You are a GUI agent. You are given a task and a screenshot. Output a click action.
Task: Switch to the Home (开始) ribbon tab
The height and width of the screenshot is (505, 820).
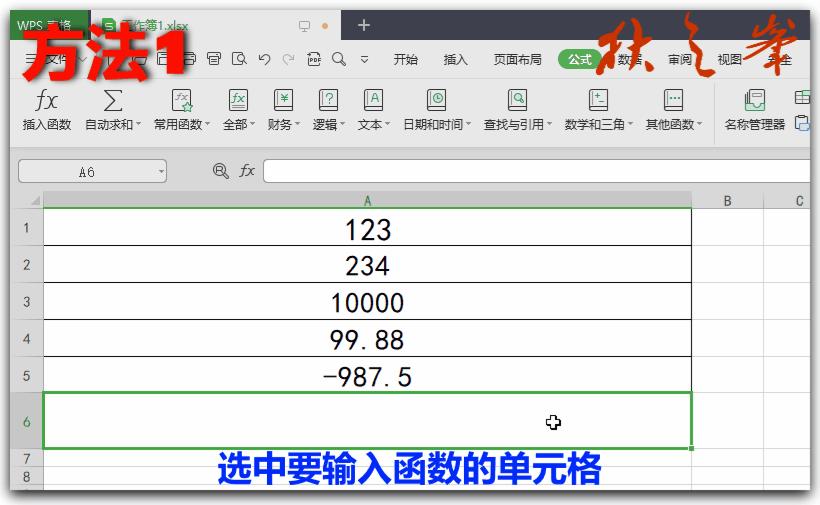coord(405,60)
